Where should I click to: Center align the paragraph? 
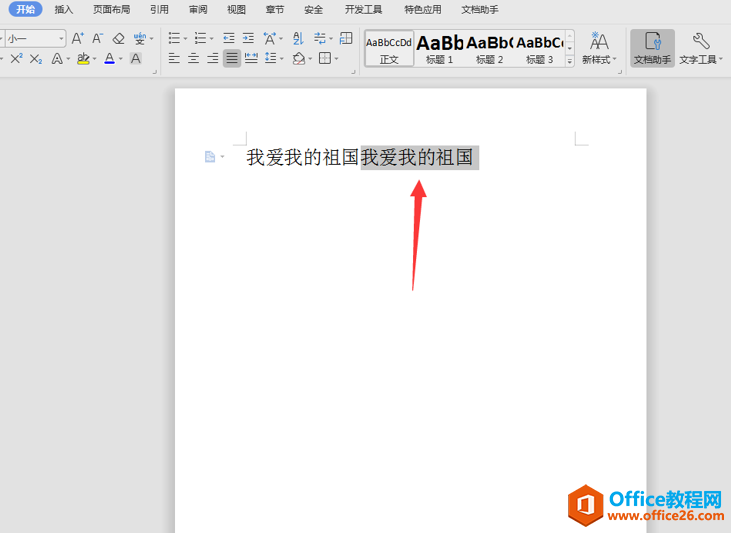point(193,59)
